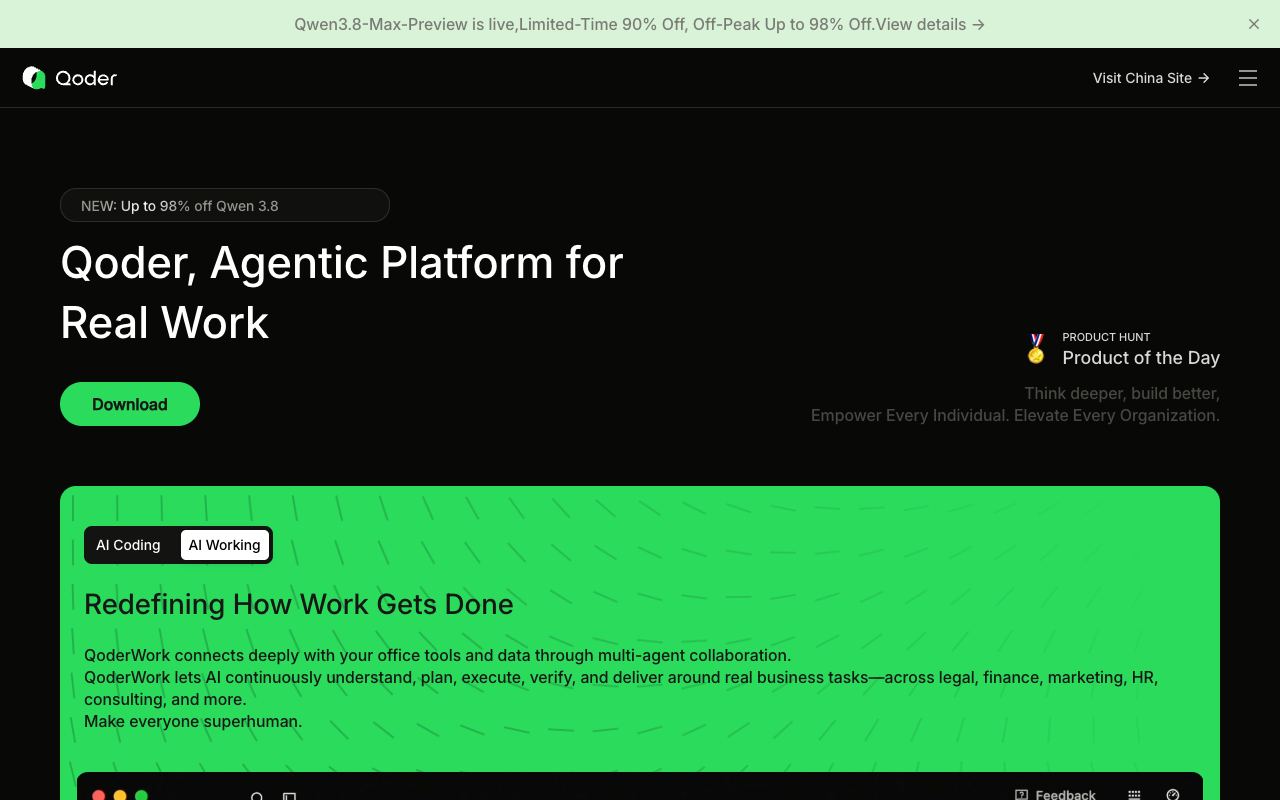The width and height of the screenshot is (1280, 800).
Task: Switch to the AI Coding tab
Action: (x=128, y=545)
